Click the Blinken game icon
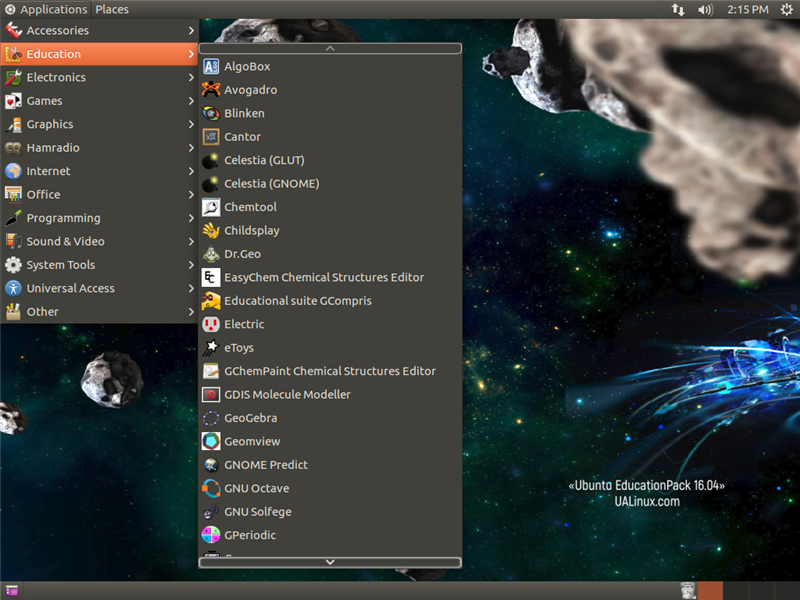 click(211, 113)
